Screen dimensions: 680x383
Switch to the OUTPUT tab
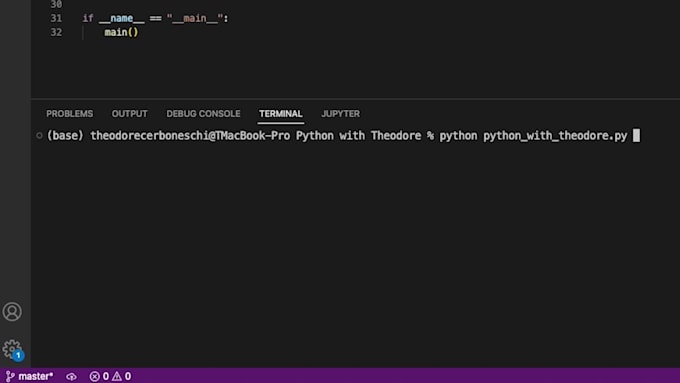[130, 114]
